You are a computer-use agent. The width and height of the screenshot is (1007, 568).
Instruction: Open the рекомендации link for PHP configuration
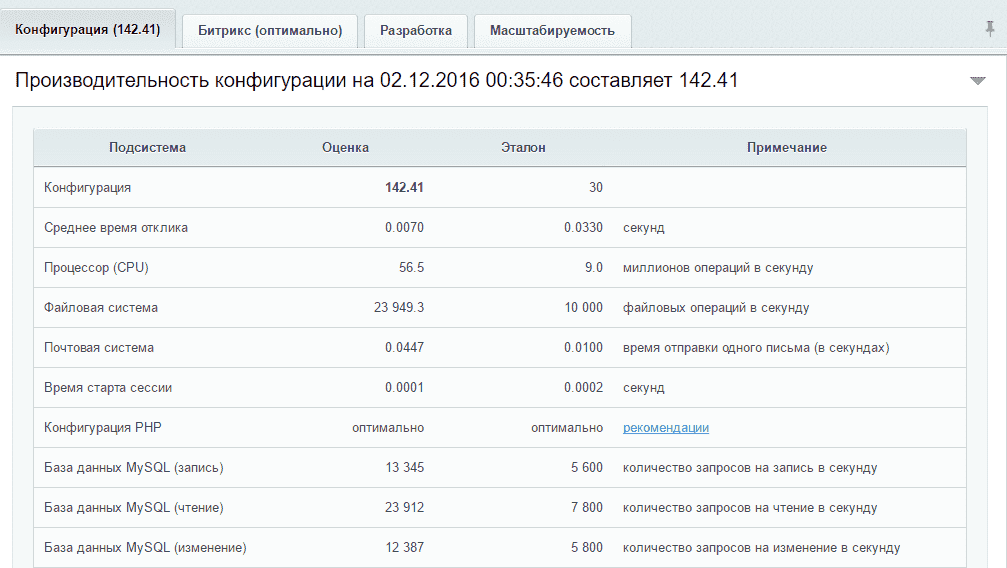click(665, 428)
